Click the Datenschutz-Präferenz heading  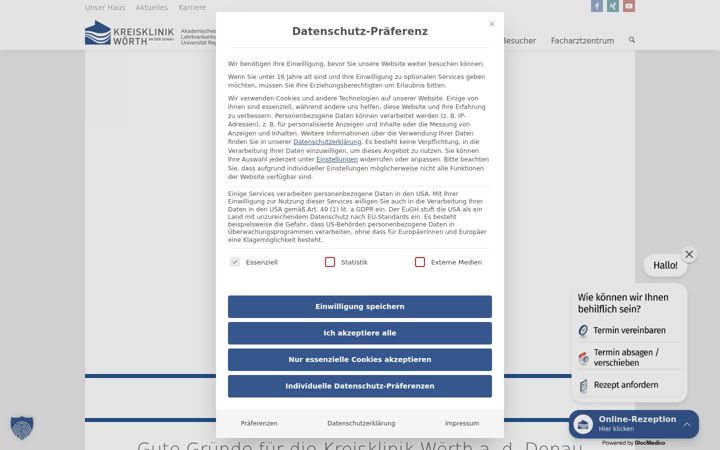point(360,31)
